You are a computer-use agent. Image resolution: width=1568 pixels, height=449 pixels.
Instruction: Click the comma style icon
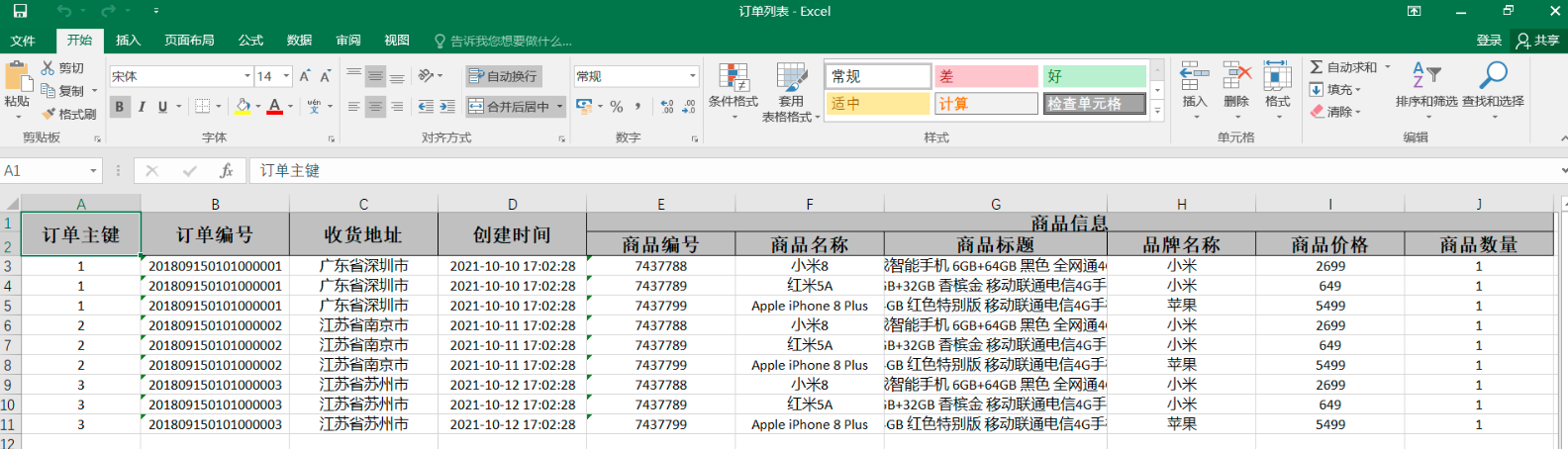coord(637,106)
